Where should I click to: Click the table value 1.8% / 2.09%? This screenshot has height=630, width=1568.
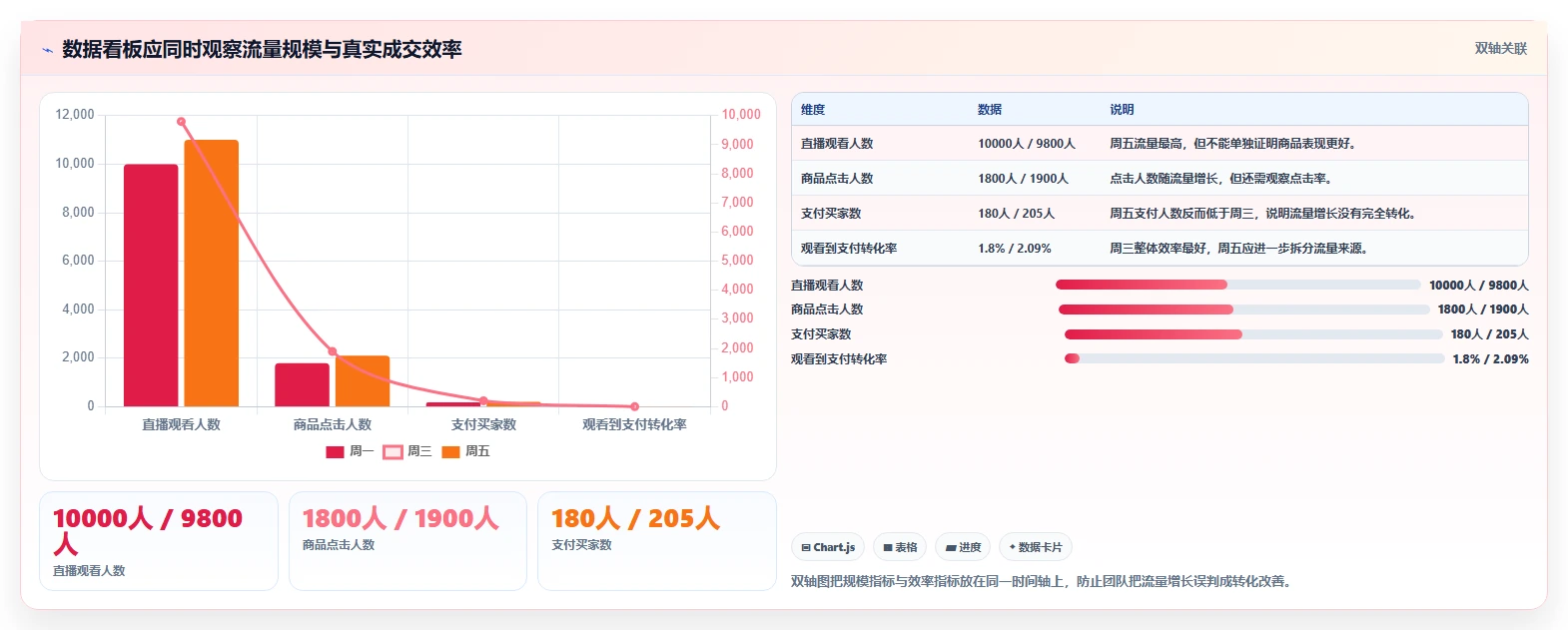(x=1015, y=249)
